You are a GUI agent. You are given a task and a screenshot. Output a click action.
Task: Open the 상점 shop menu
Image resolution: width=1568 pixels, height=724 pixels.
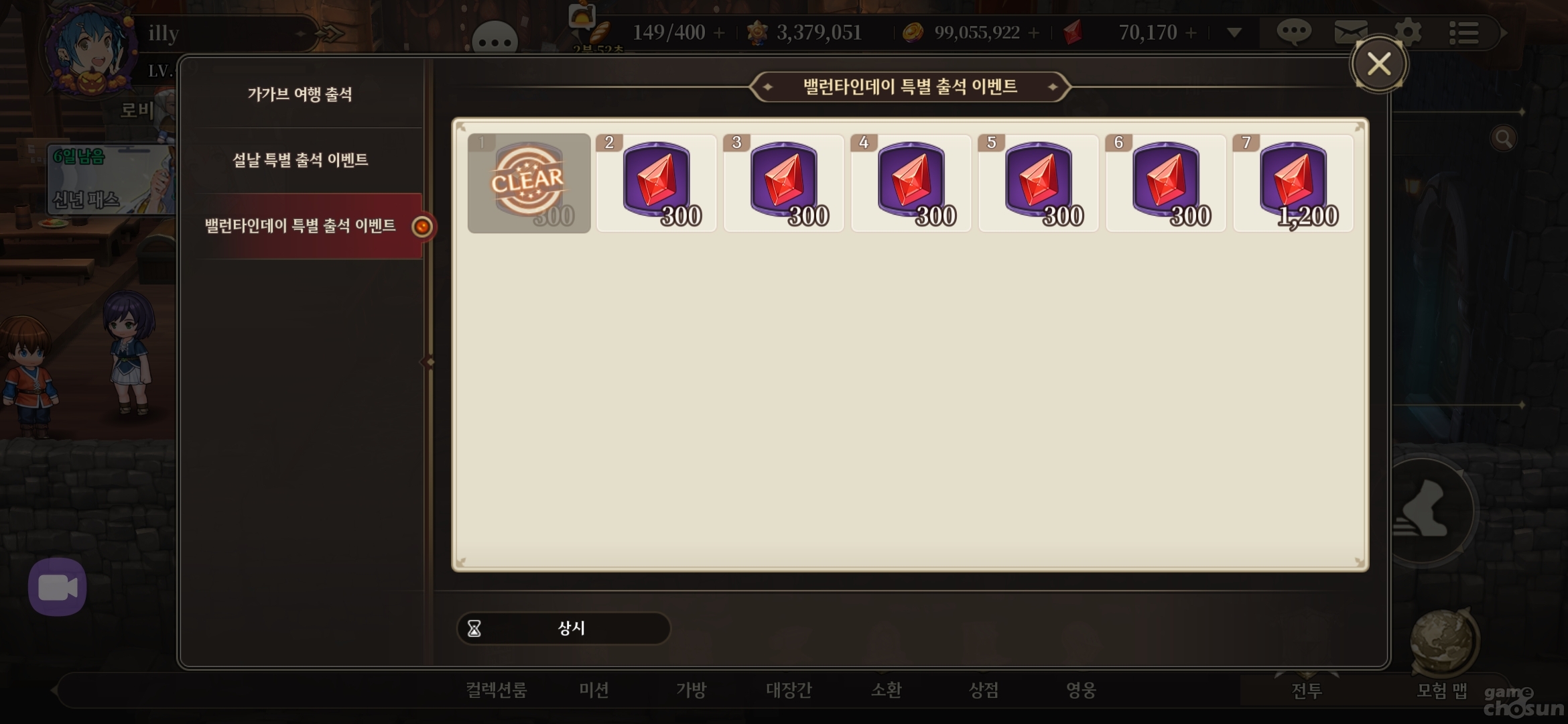983,690
